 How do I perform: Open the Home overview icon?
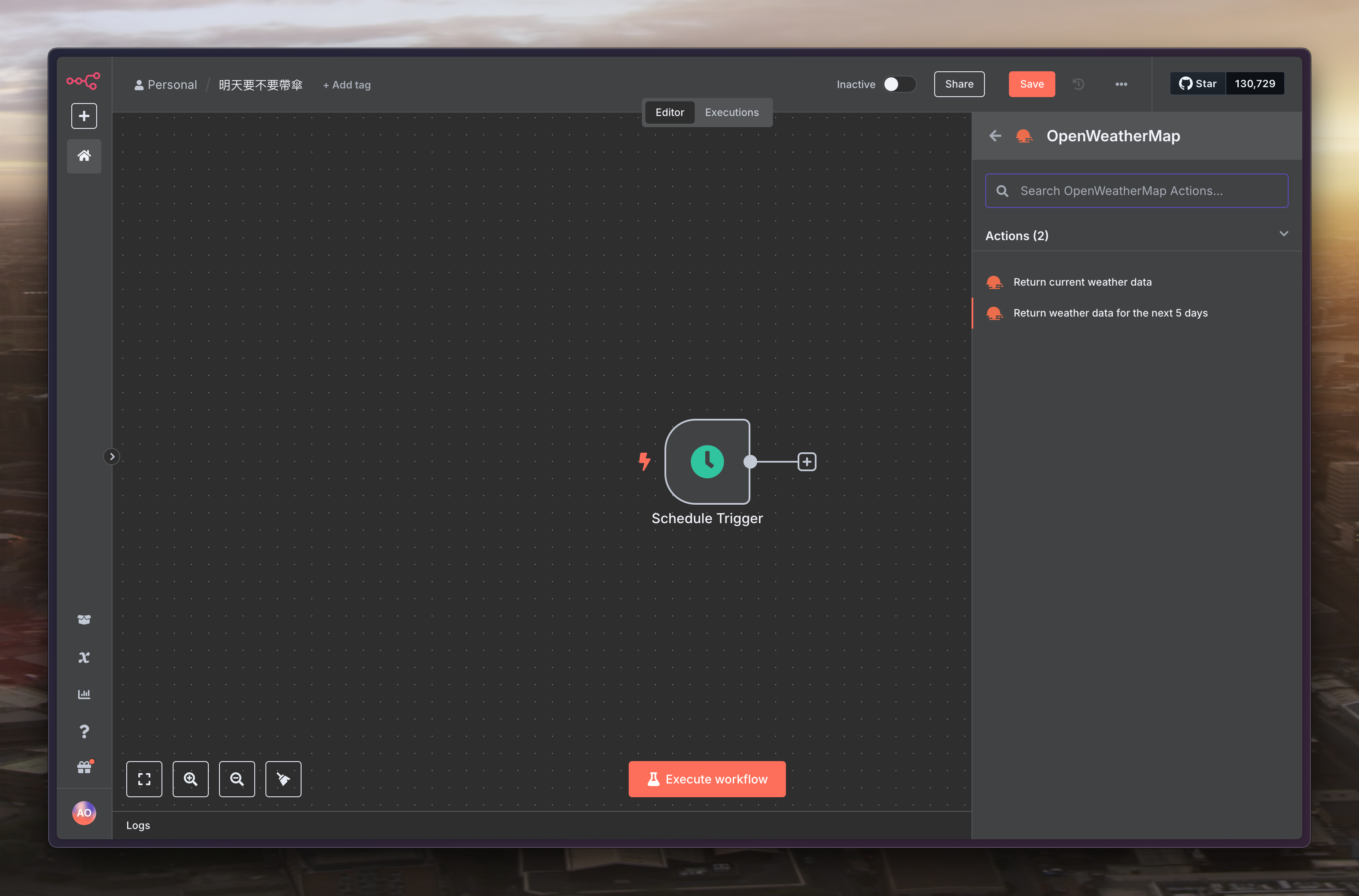[x=84, y=155]
